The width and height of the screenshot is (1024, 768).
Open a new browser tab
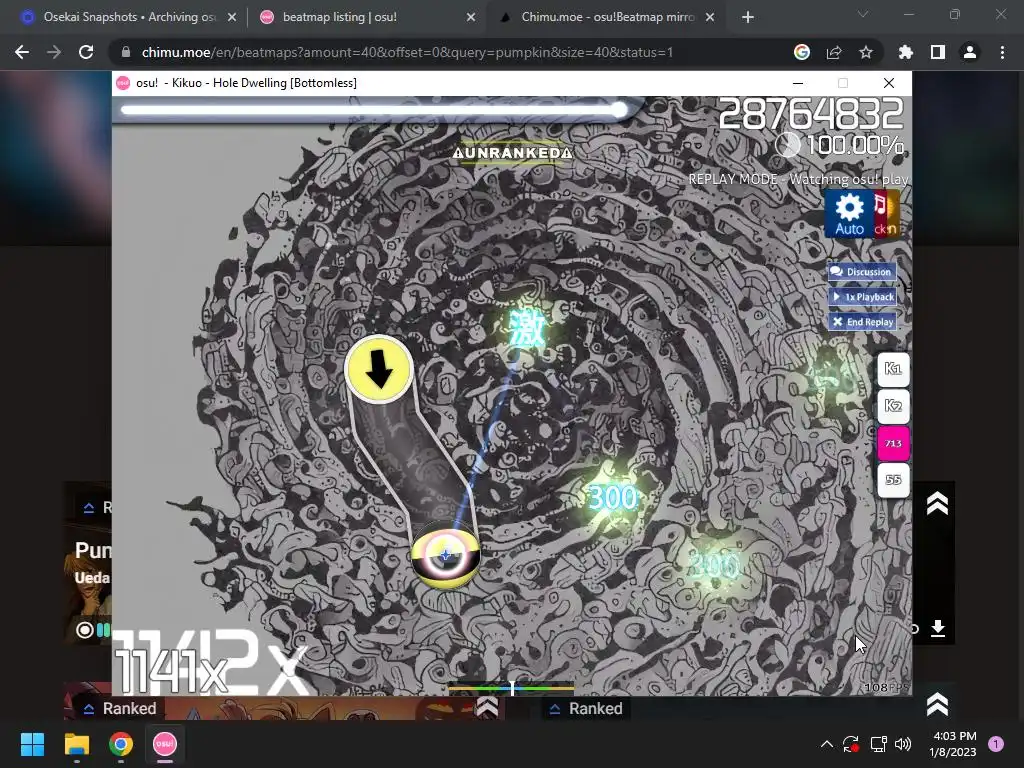(x=748, y=18)
